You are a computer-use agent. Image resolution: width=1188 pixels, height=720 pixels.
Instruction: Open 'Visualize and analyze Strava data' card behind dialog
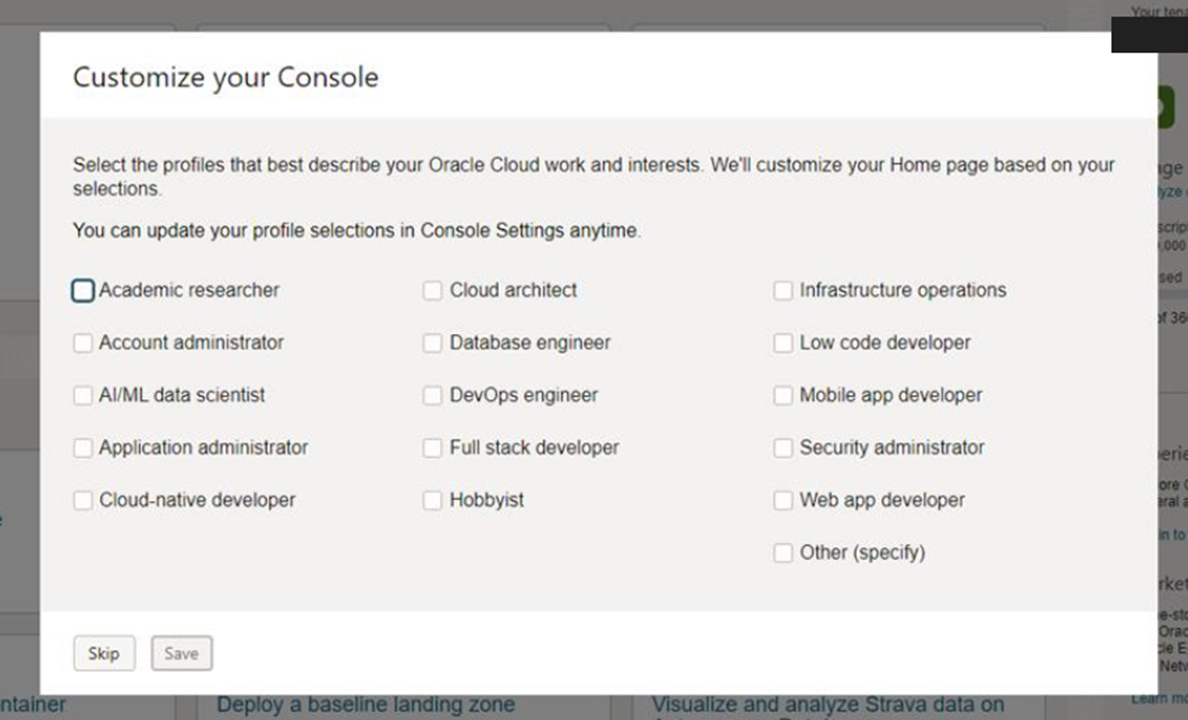point(828,705)
